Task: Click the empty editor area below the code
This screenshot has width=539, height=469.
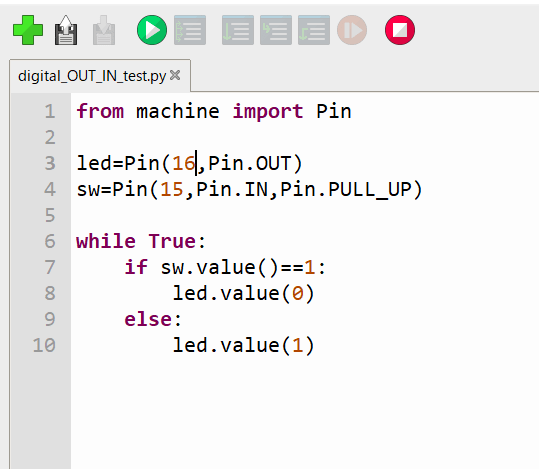Action: tap(305, 413)
